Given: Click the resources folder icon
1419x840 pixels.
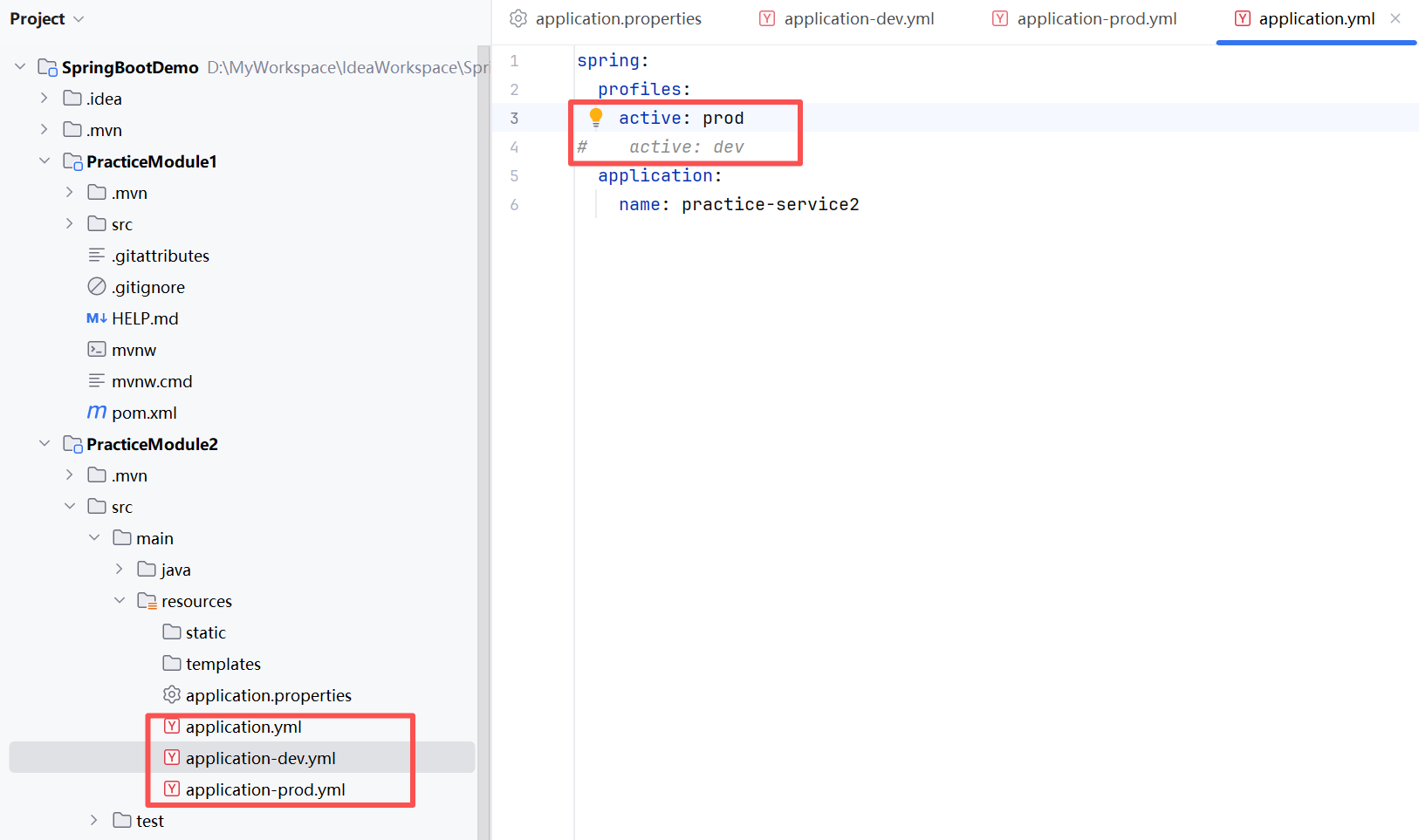Looking at the screenshot, I should click(x=147, y=601).
